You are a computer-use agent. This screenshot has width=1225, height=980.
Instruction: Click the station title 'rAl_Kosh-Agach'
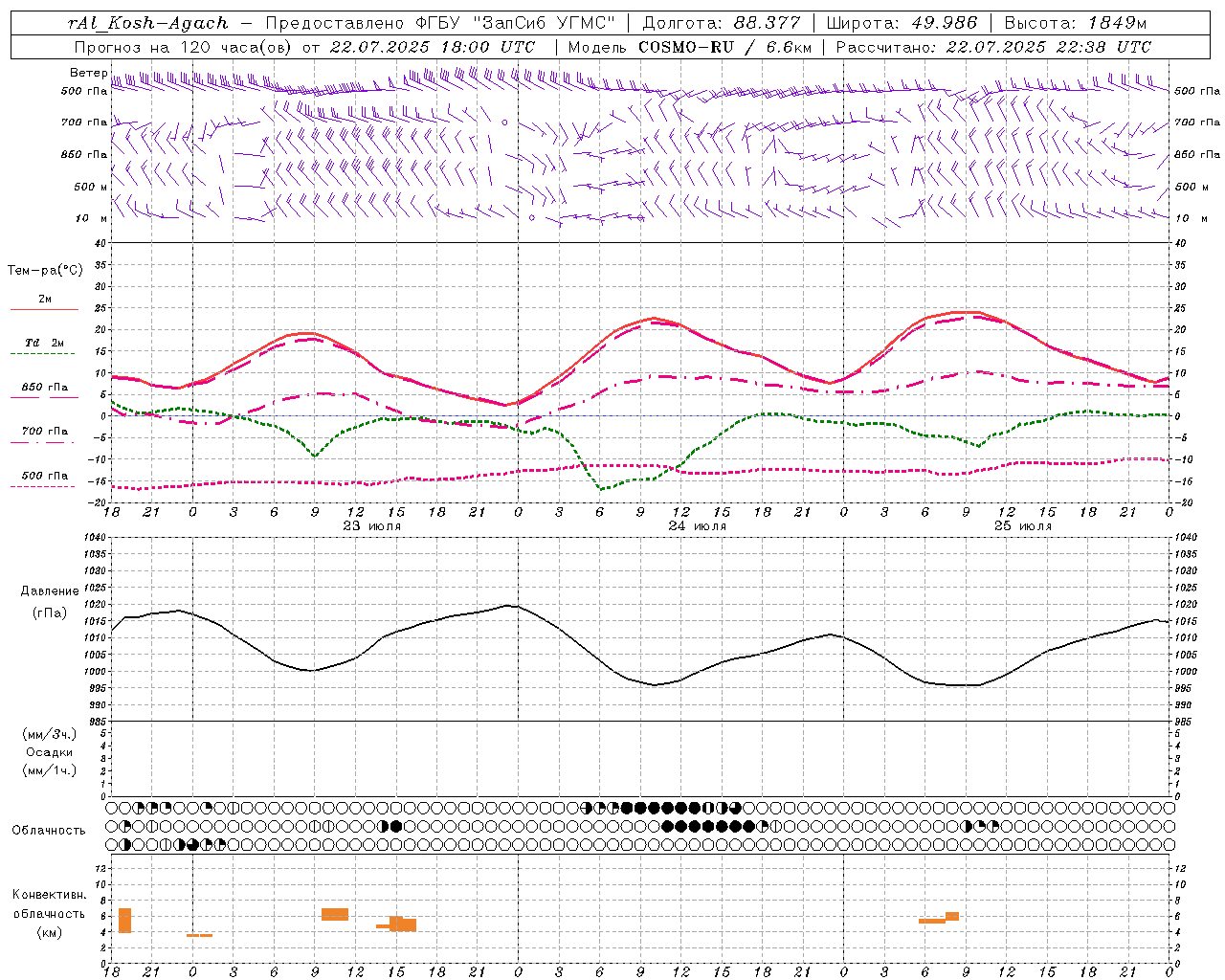(x=148, y=23)
